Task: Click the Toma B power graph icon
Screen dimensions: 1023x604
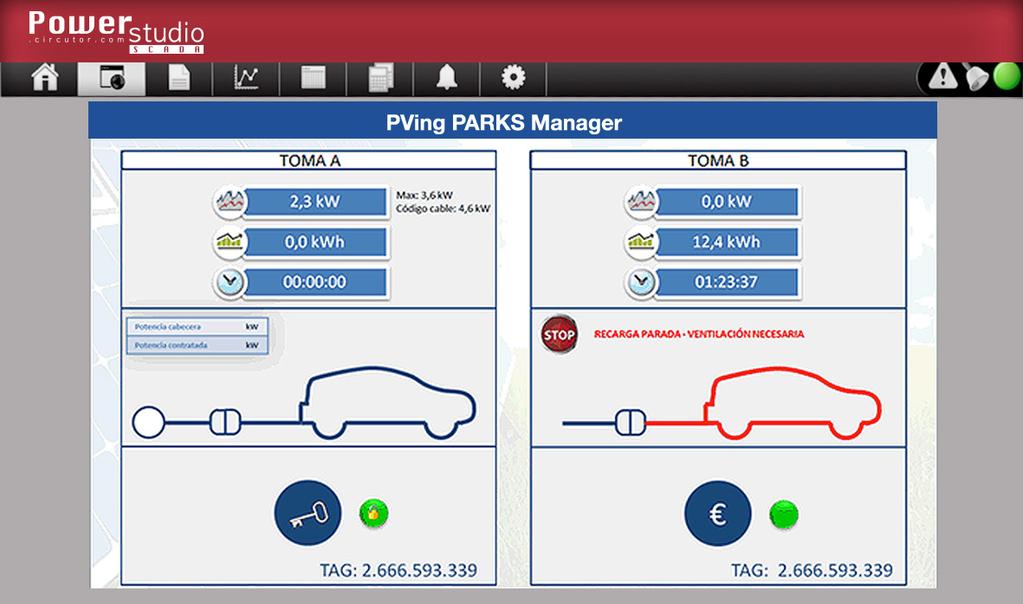Action: 641,202
